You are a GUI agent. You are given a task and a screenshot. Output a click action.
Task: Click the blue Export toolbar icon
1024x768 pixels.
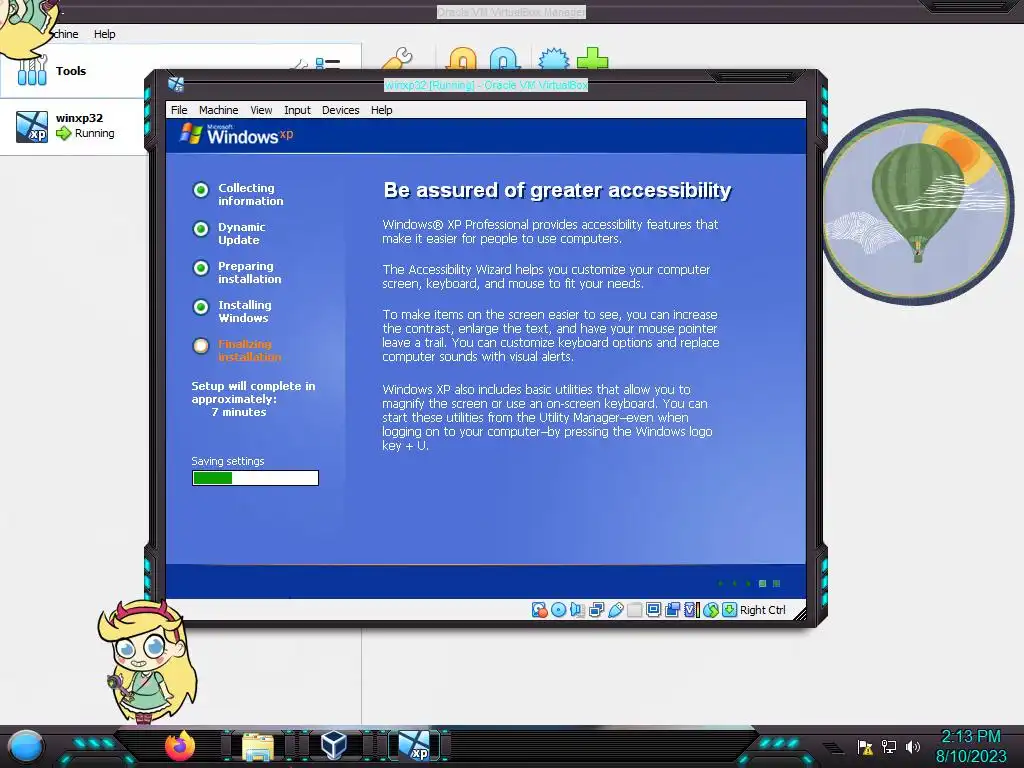pos(505,59)
